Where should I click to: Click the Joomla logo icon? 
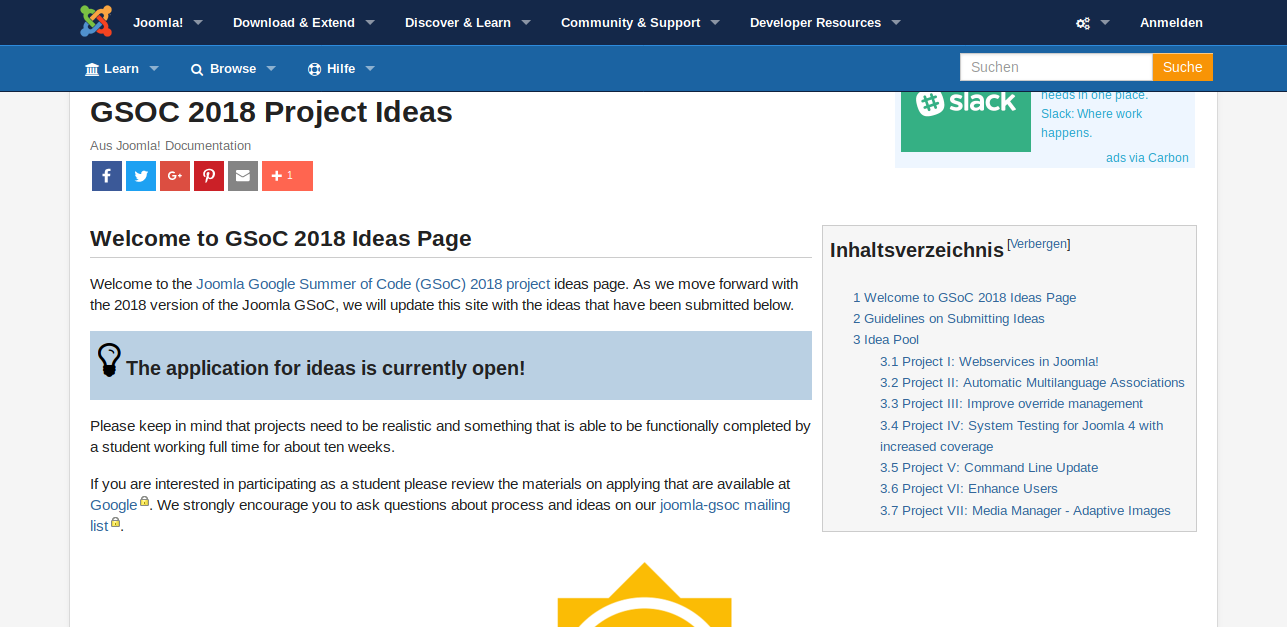(x=96, y=21)
